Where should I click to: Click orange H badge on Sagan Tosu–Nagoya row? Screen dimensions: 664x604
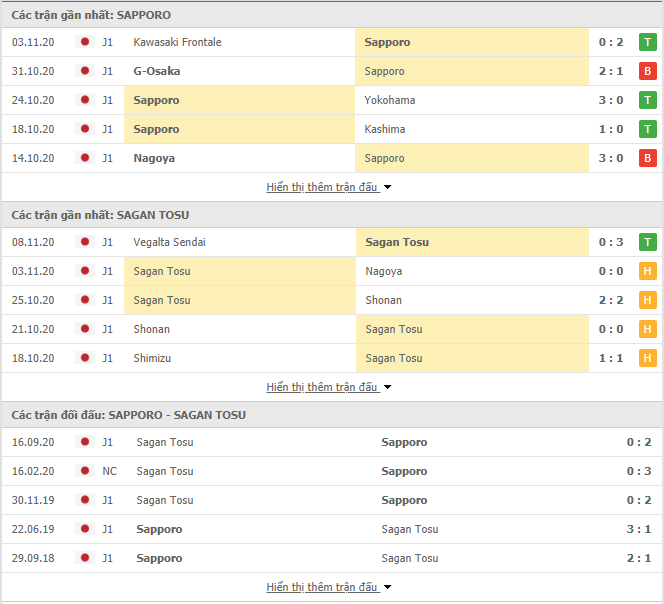pyautogui.click(x=647, y=271)
